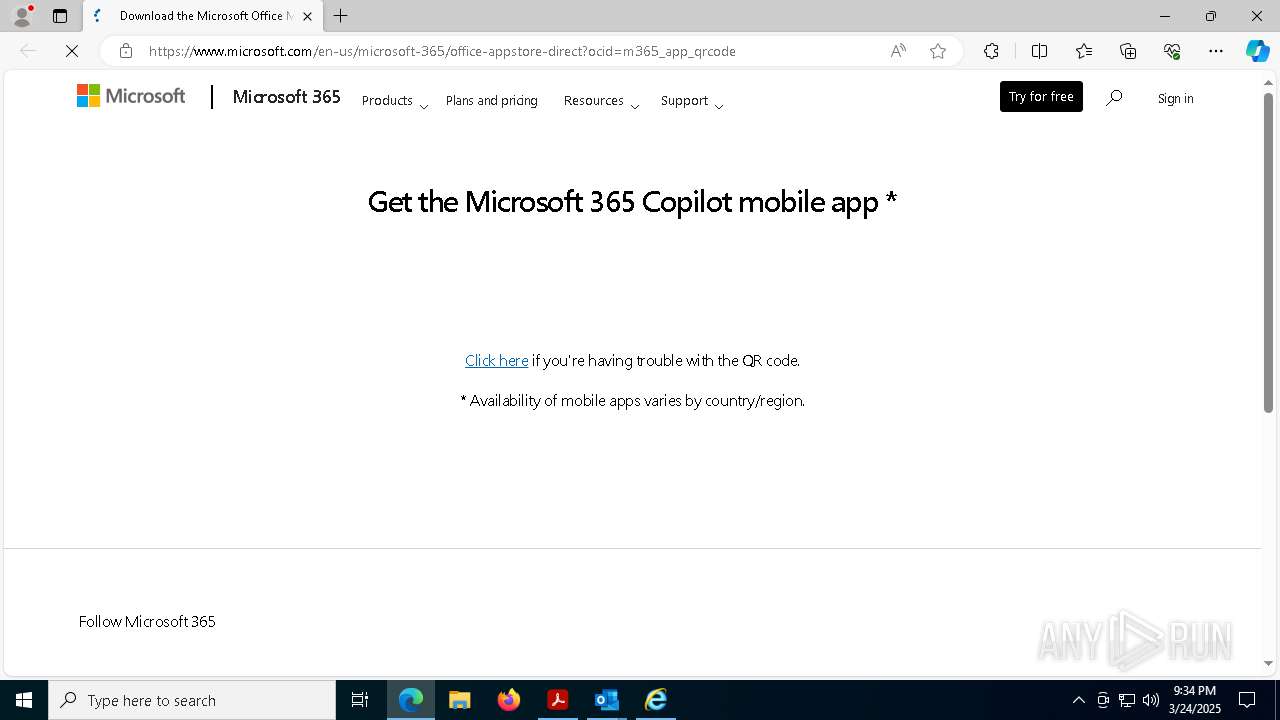The image size is (1280, 720).
Task: Close the Download the Microsoft Office tab
Action: tap(307, 16)
